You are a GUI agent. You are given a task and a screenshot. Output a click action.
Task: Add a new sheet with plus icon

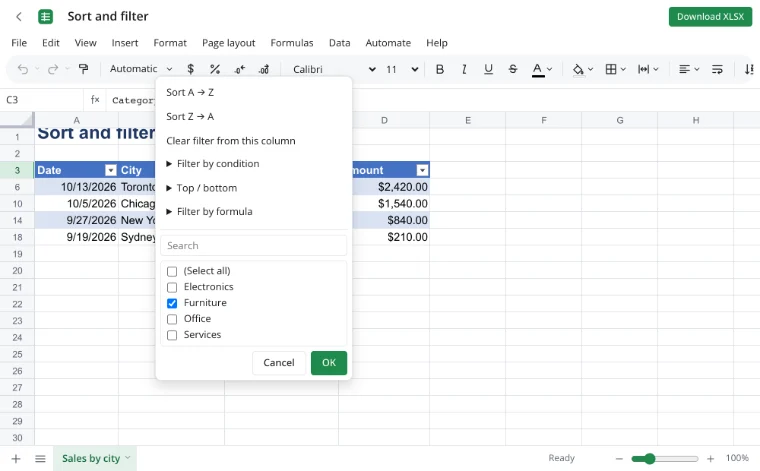click(x=16, y=458)
